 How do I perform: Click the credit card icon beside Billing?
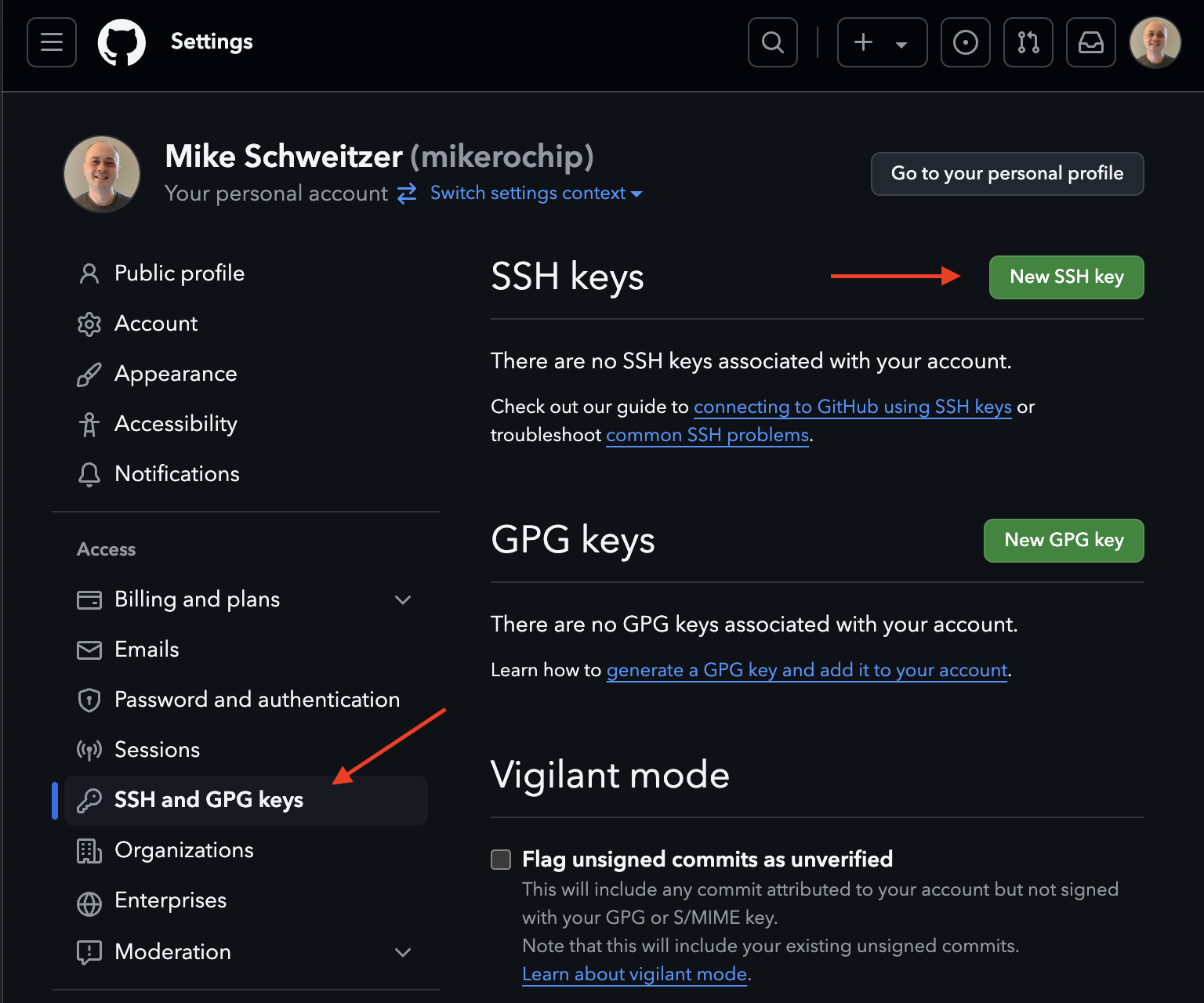[x=89, y=600]
